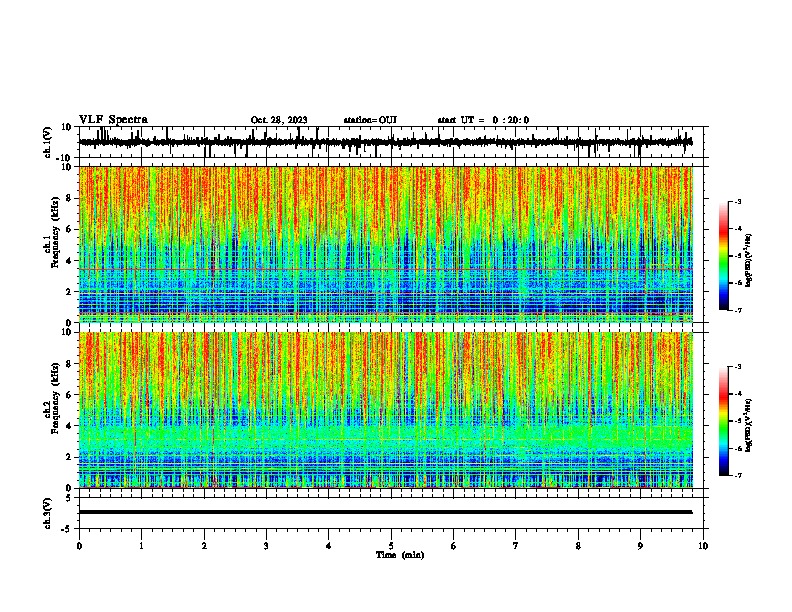Click the "-10" tick of ch.1(V) axis
The height and width of the screenshot is (612, 792).
point(64,158)
